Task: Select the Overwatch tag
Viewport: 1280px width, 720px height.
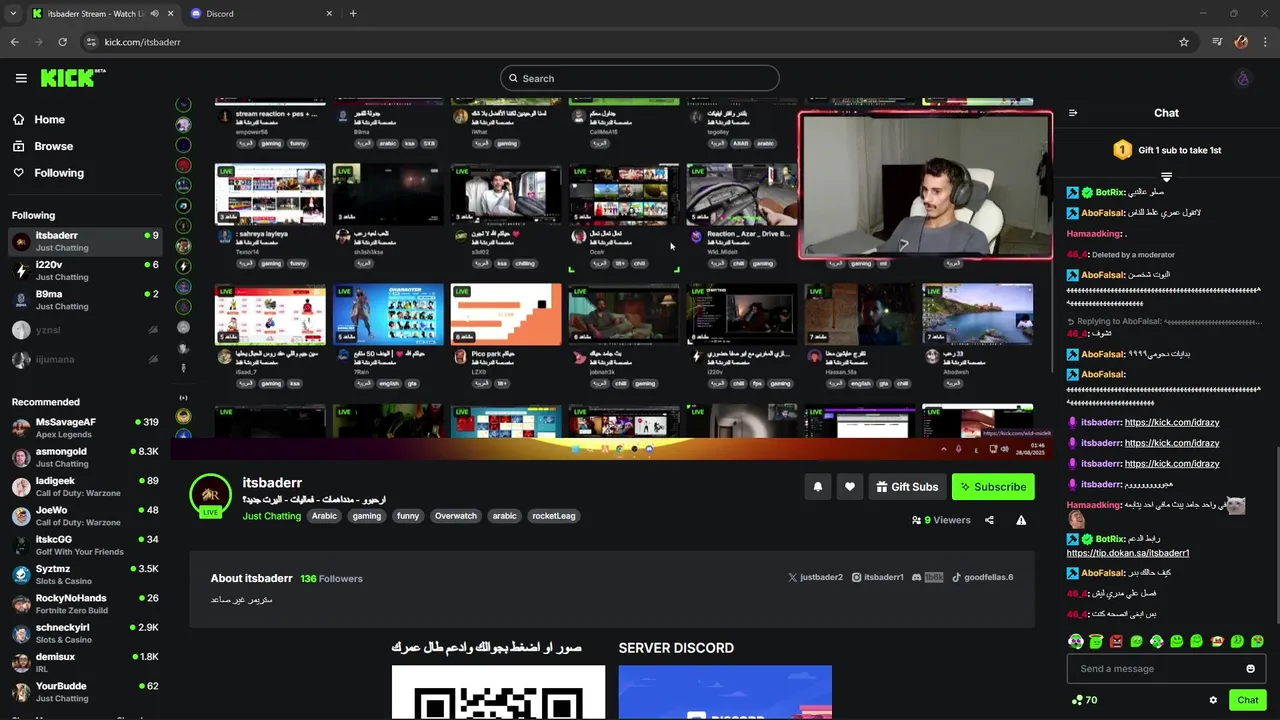Action: [455, 516]
